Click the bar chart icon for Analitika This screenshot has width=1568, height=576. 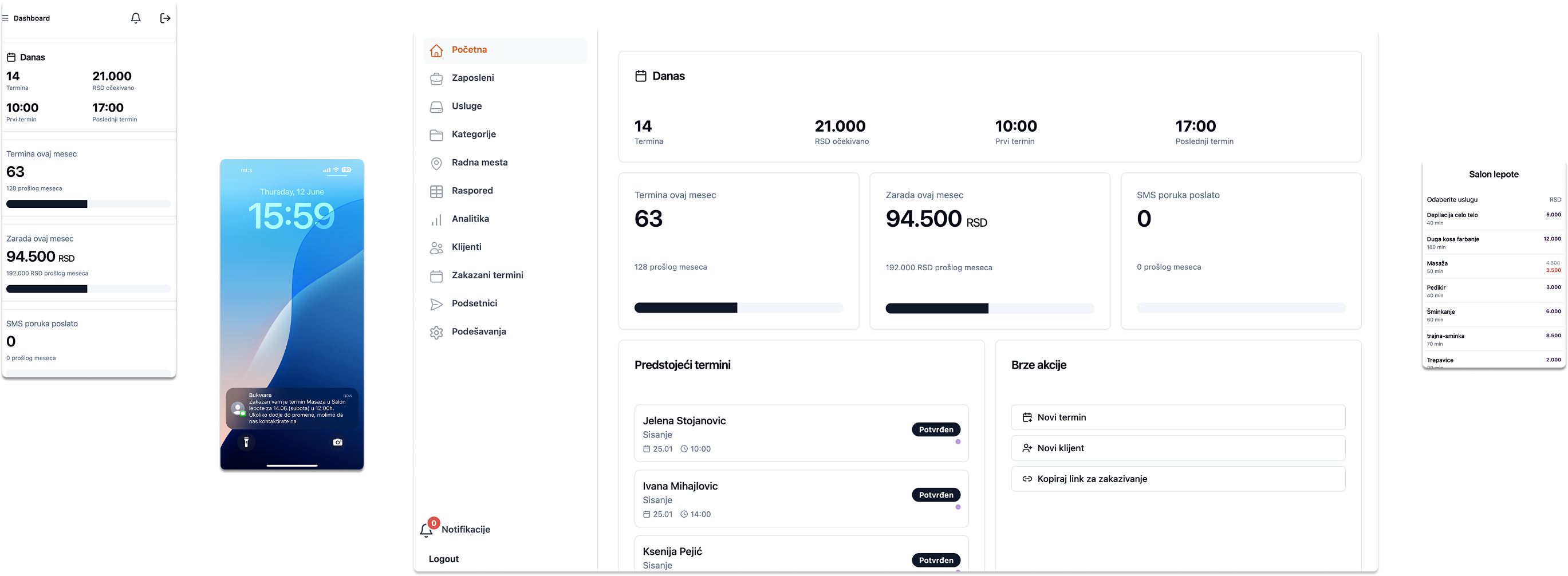coord(436,220)
